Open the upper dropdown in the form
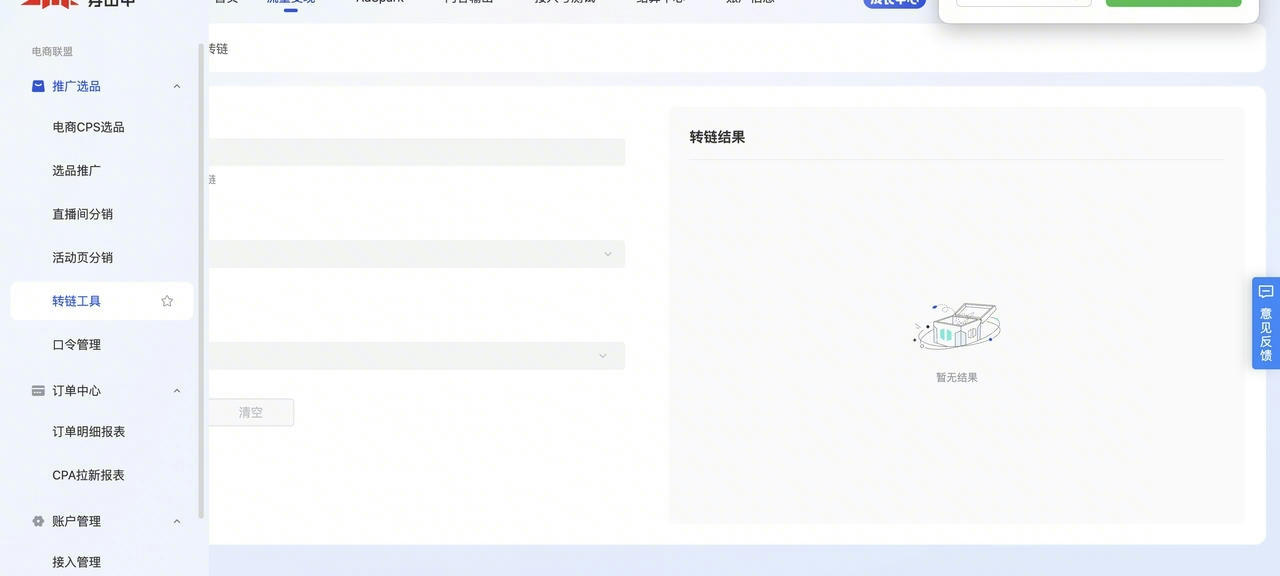Screen dimensions: 1280x576 coord(415,254)
